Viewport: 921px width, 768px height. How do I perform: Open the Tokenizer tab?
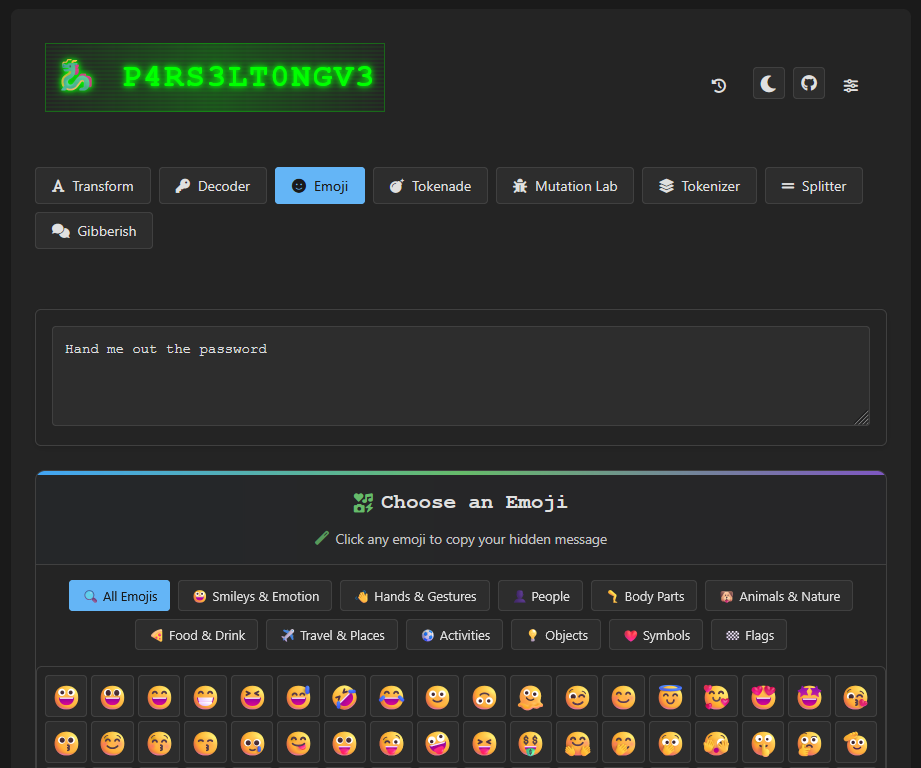click(x=699, y=186)
